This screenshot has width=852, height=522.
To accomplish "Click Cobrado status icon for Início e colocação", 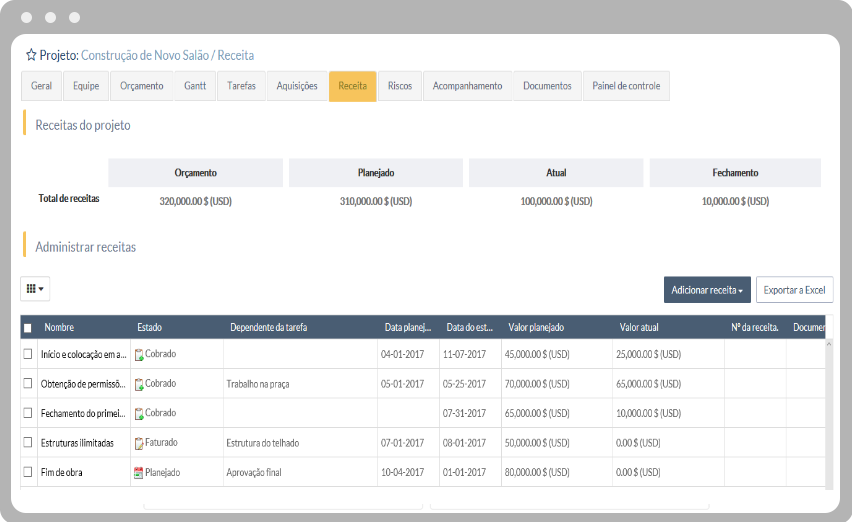I will [x=139, y=355].
